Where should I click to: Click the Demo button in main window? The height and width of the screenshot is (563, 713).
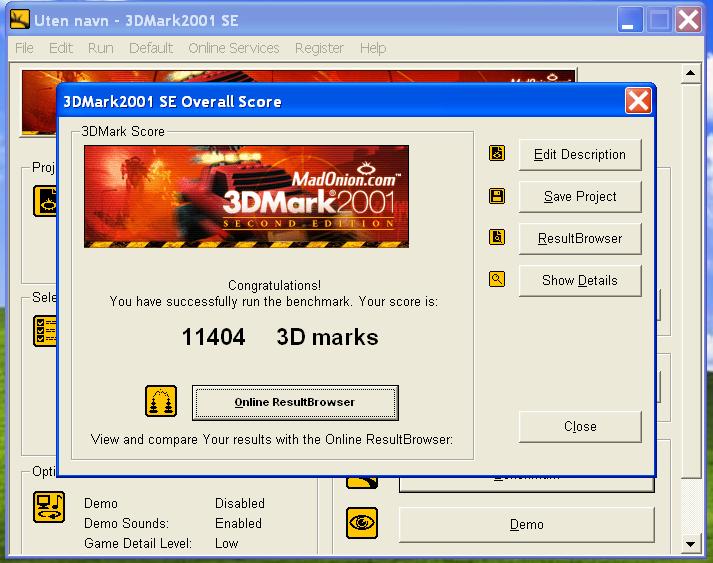[x=527, y=525]
